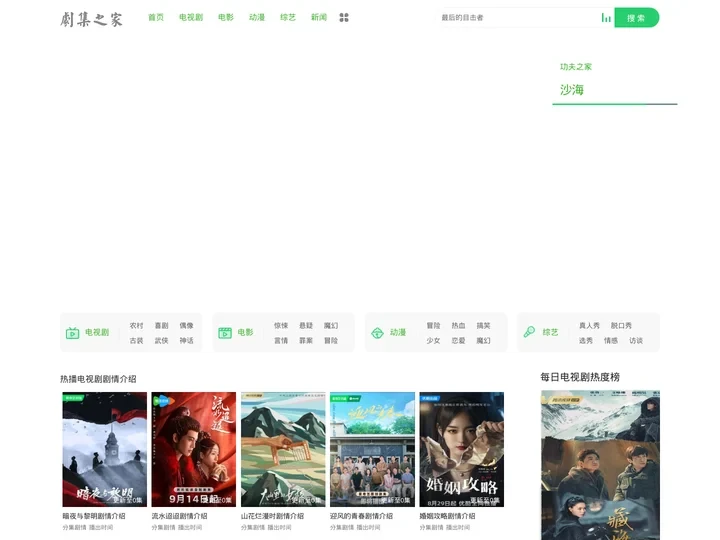
Task: Open 电视剧 in top navigation bar
Action: point(191,17)
